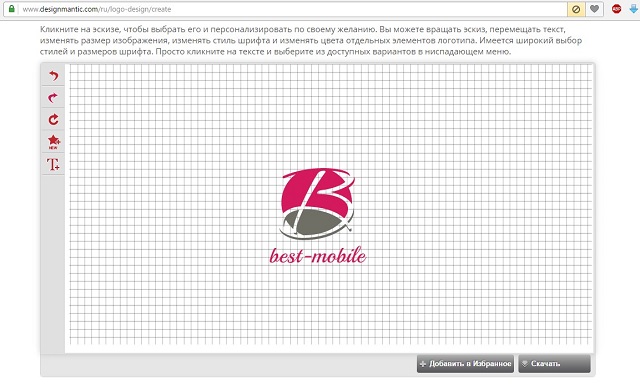Click the browser address bar URL
Viewport: 640px width, 385px height.
tap(97, 9)
